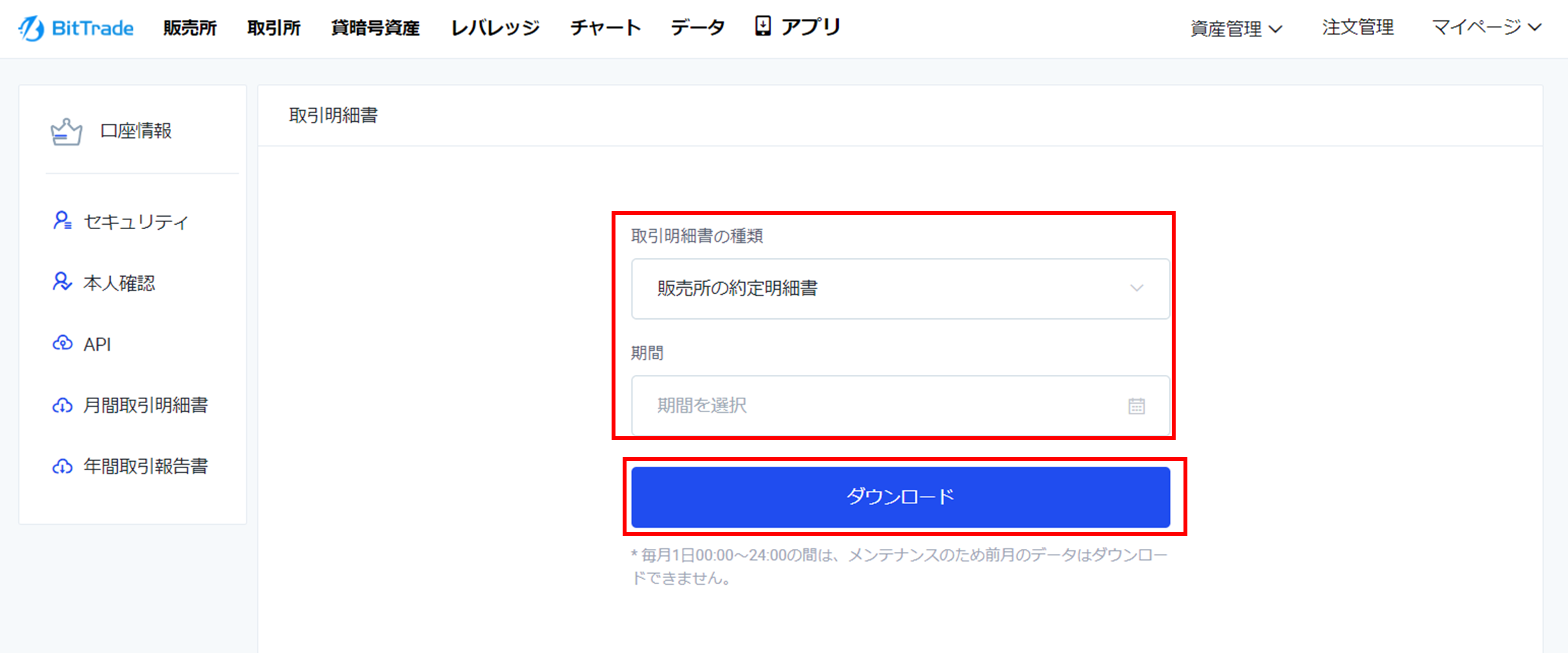
Task: Expand the 資産管理 dropdown menu
Action: pos(1236,28)
